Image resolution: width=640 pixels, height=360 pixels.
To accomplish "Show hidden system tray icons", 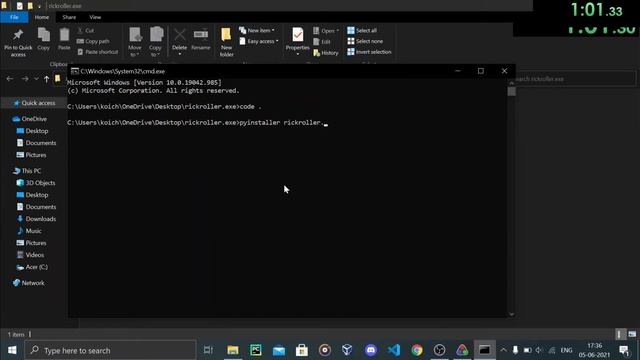I will point(503,350).
